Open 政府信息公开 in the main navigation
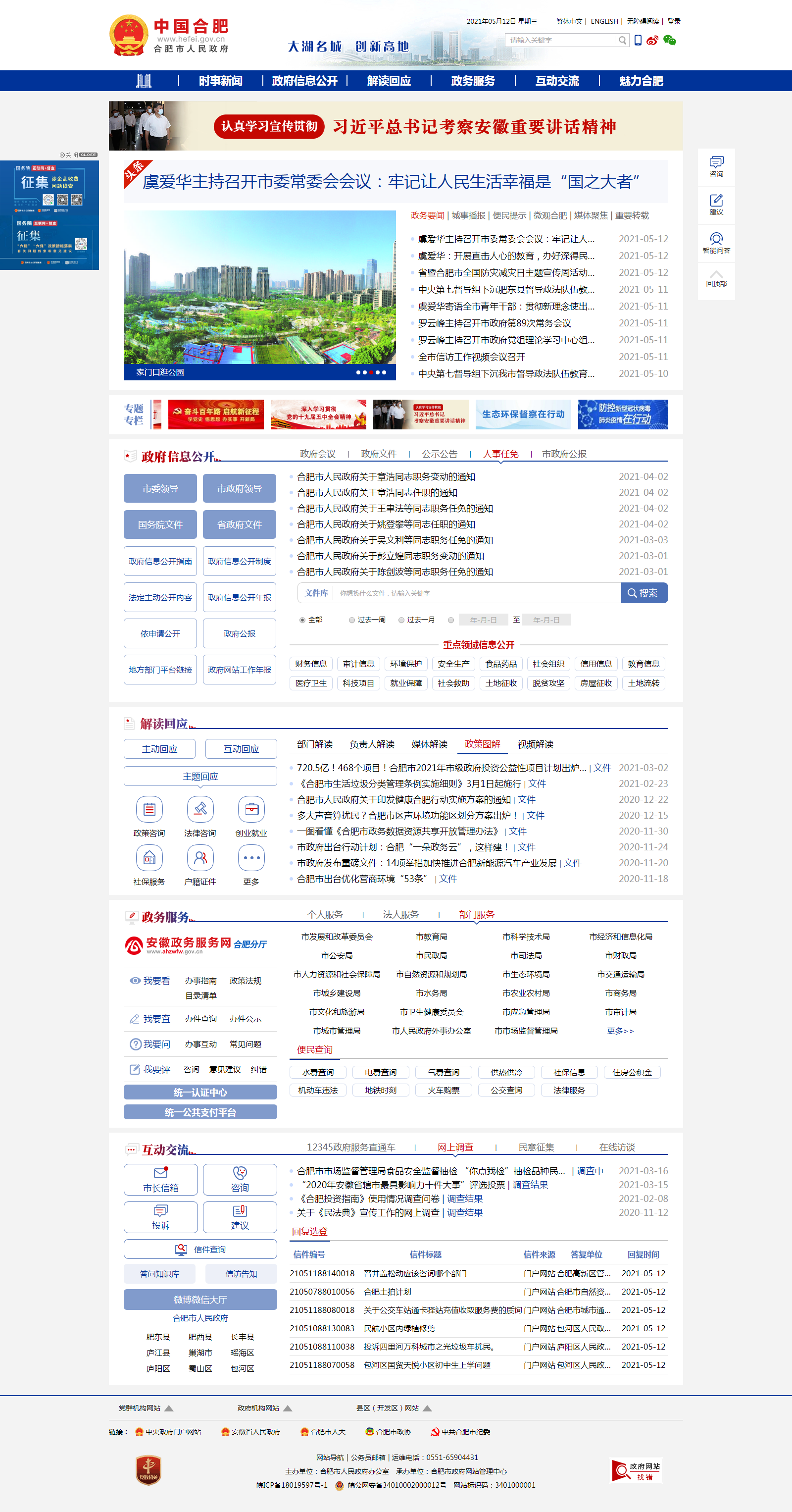The width and height of the screenshot is (792, 1512). pyautogui.click(x=305, y=81)
